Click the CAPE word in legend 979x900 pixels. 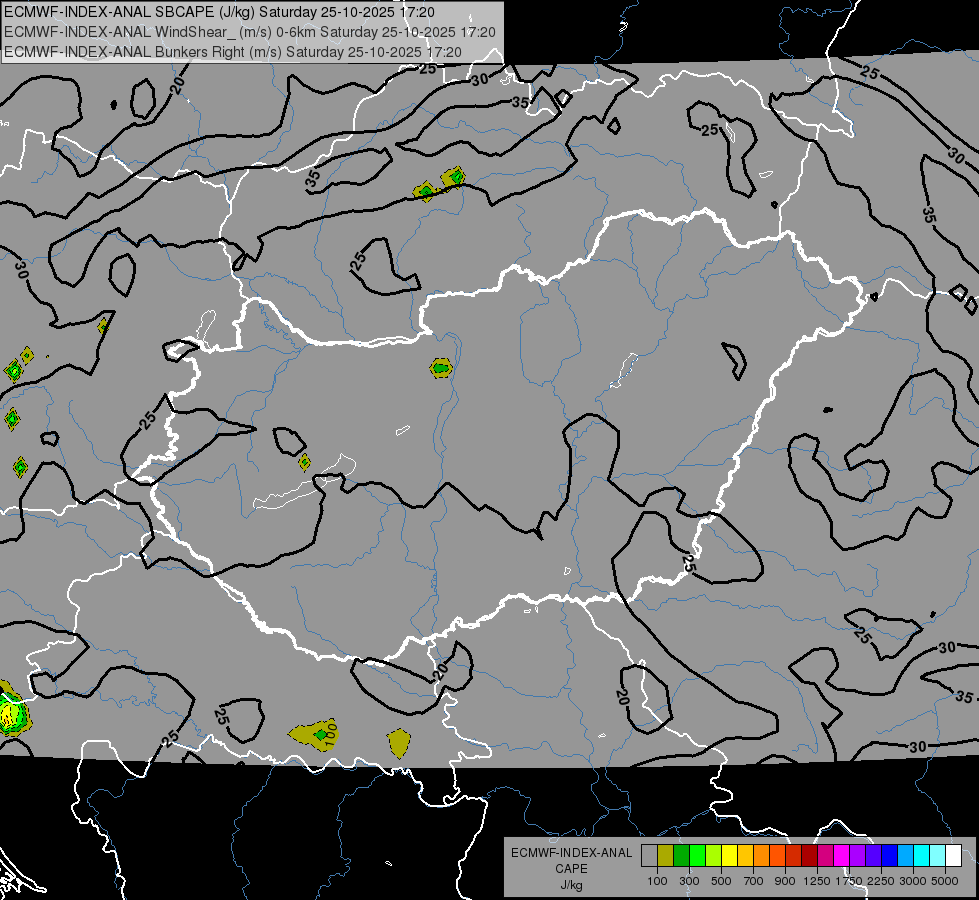(571, 869)
